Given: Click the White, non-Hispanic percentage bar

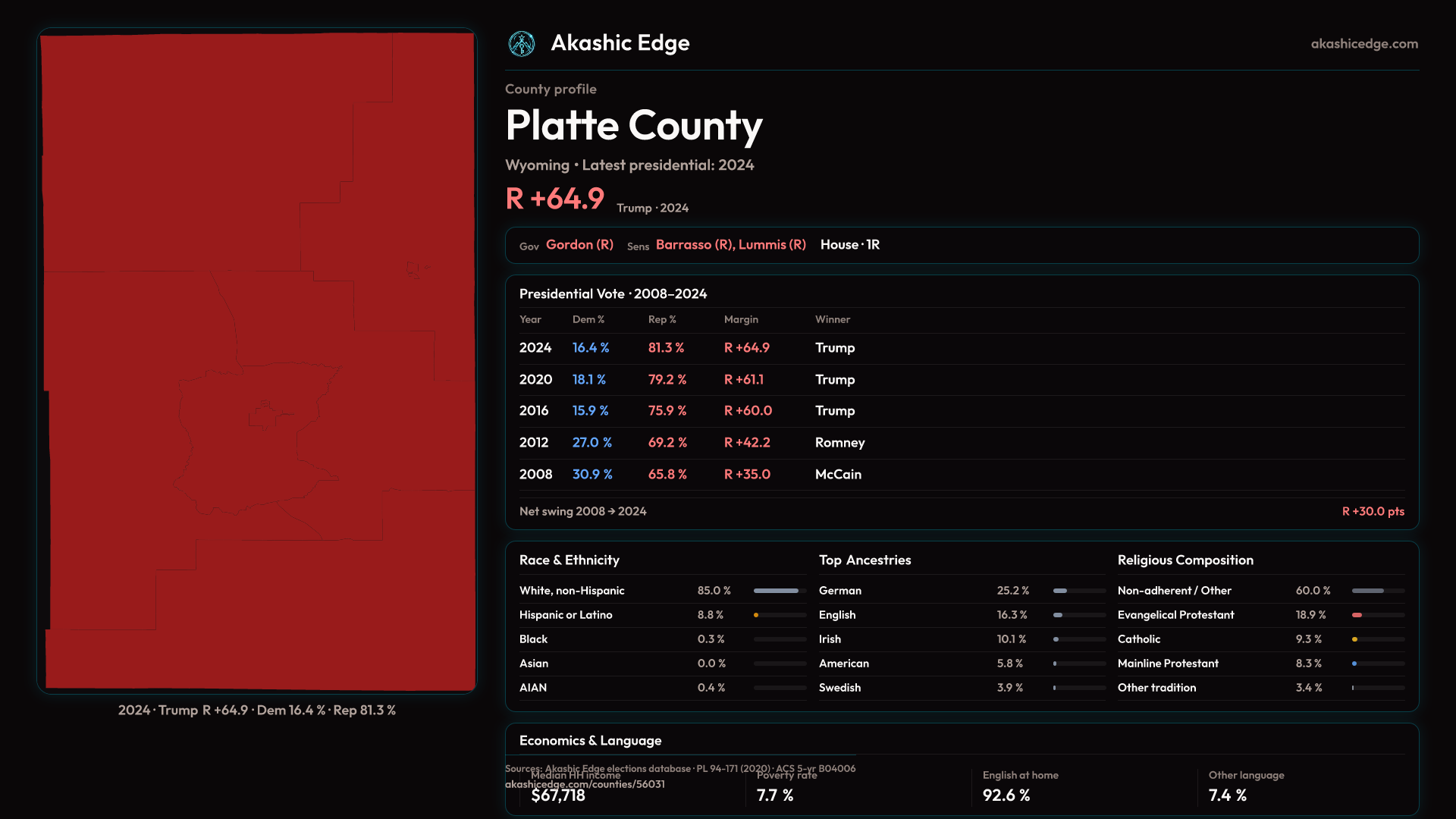Looking at the screenshot, I should (x=777, y=591).
